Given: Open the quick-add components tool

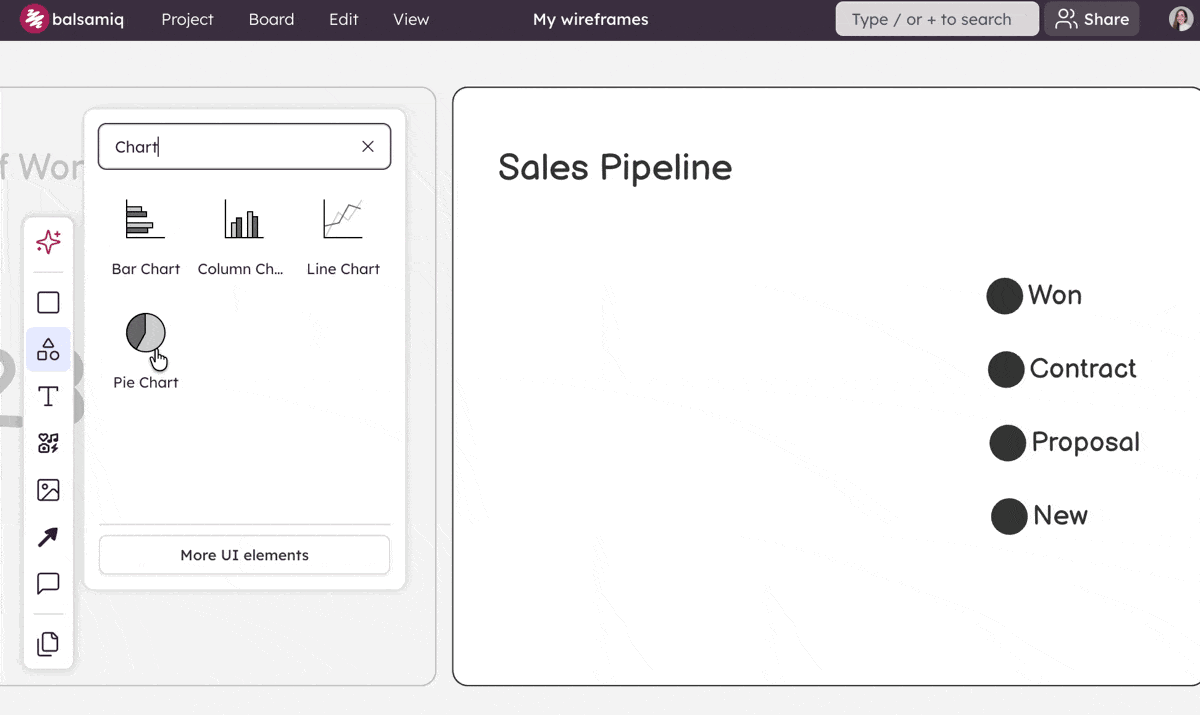Looking at the screenshot, I should pos(48,443).
